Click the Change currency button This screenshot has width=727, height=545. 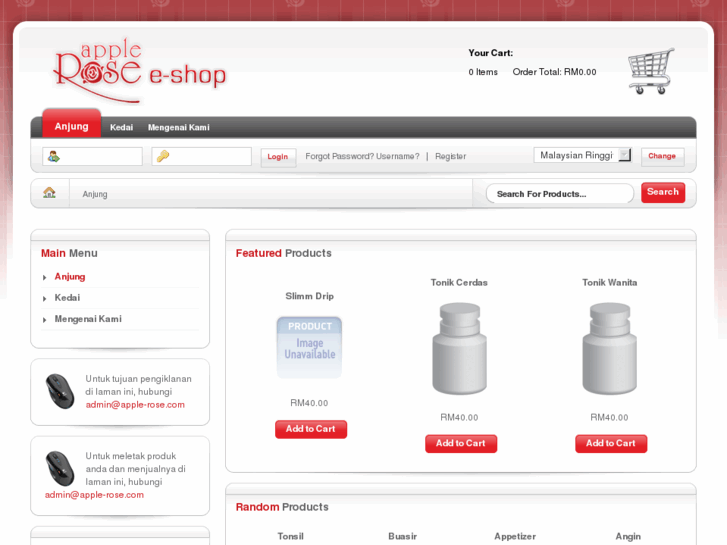(x=662, y=156)
